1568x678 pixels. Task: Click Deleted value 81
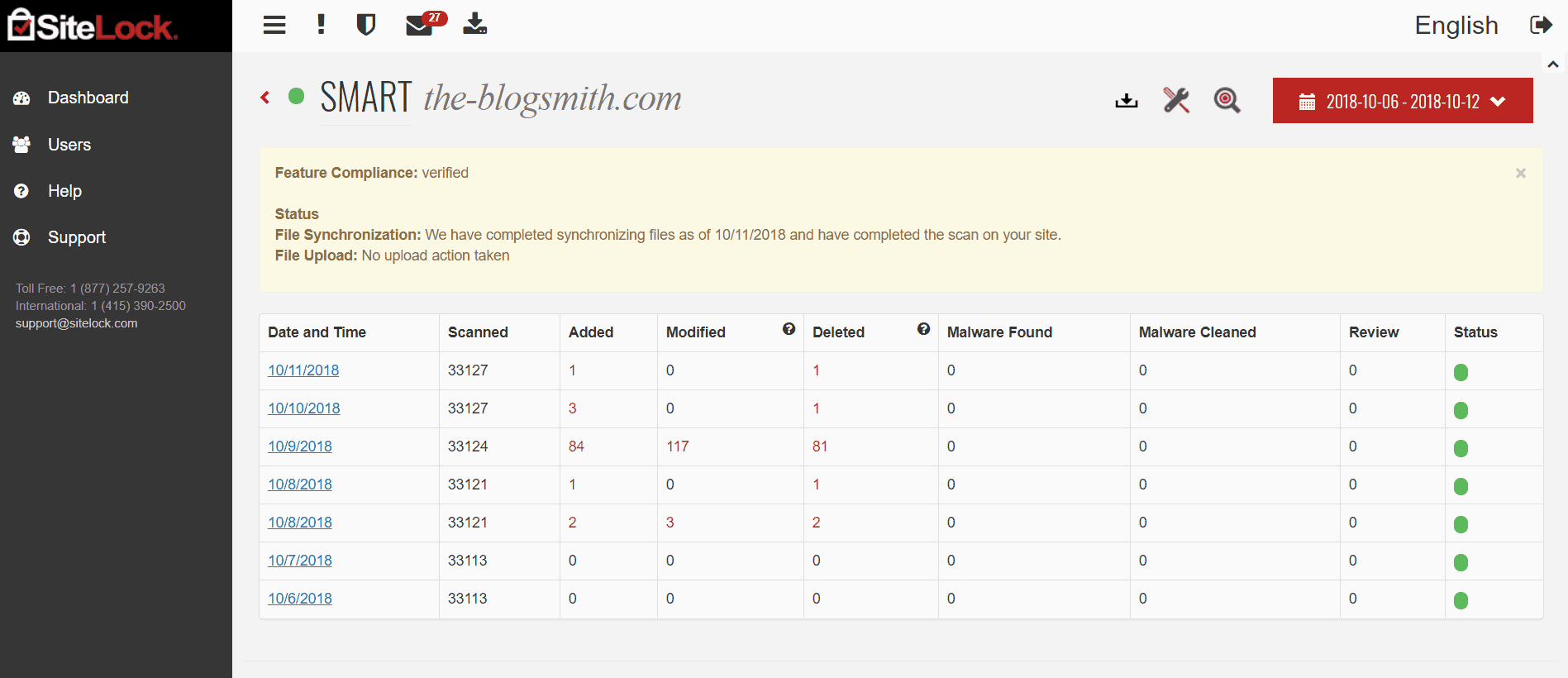[820, 446]
